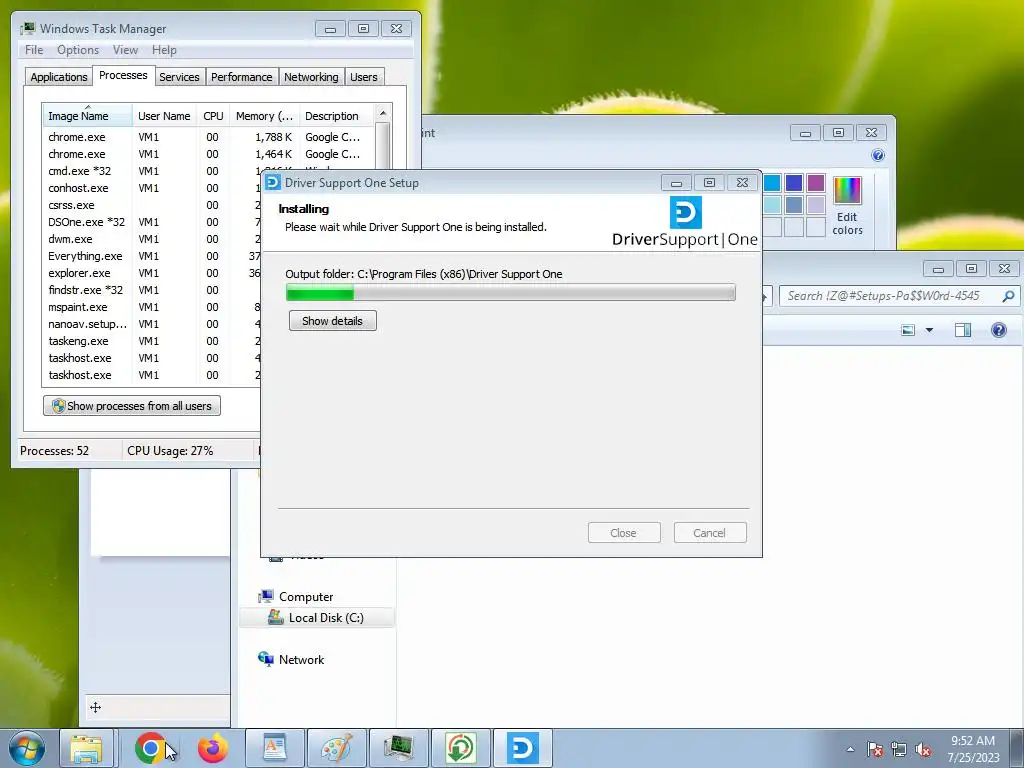This screenshot has width=1024, height=768.
Task: Select Local Disk (C:) in navigation pane
Action: [x=316, y=618]
